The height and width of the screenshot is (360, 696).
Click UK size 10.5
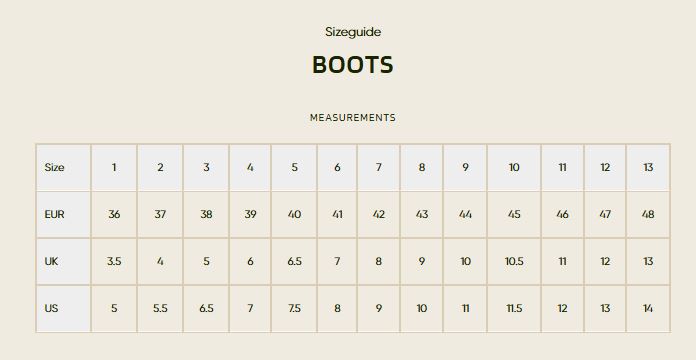point(514,261)
